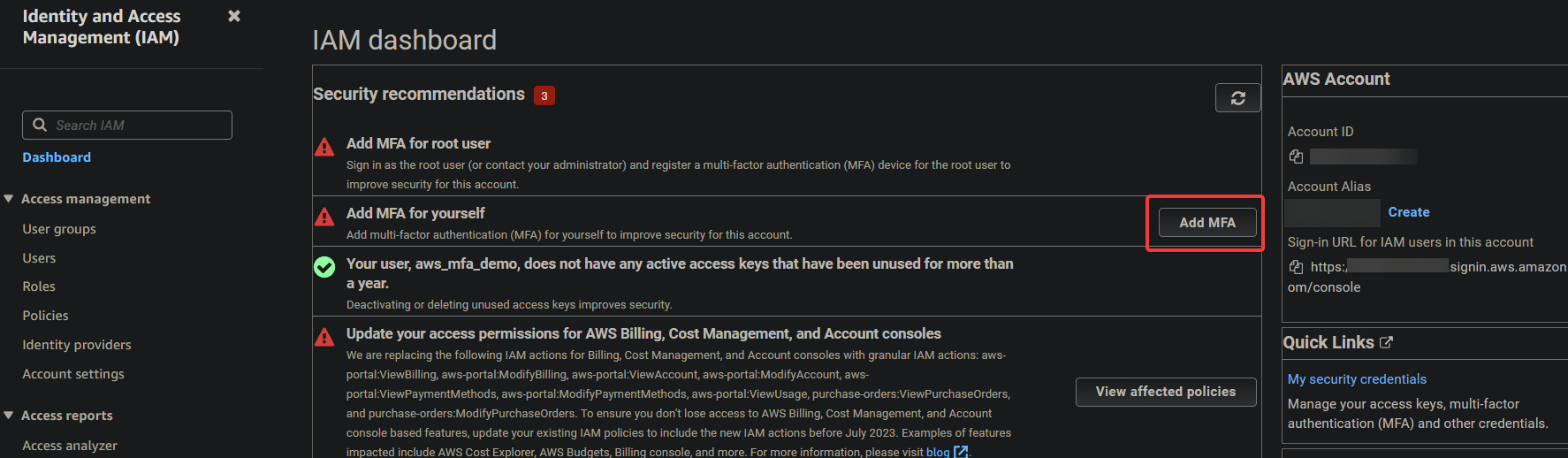Viewport: 1568px width, 458px height.
Task: Click warning icon beside Add MFA for root user
Action: point(324,146)
